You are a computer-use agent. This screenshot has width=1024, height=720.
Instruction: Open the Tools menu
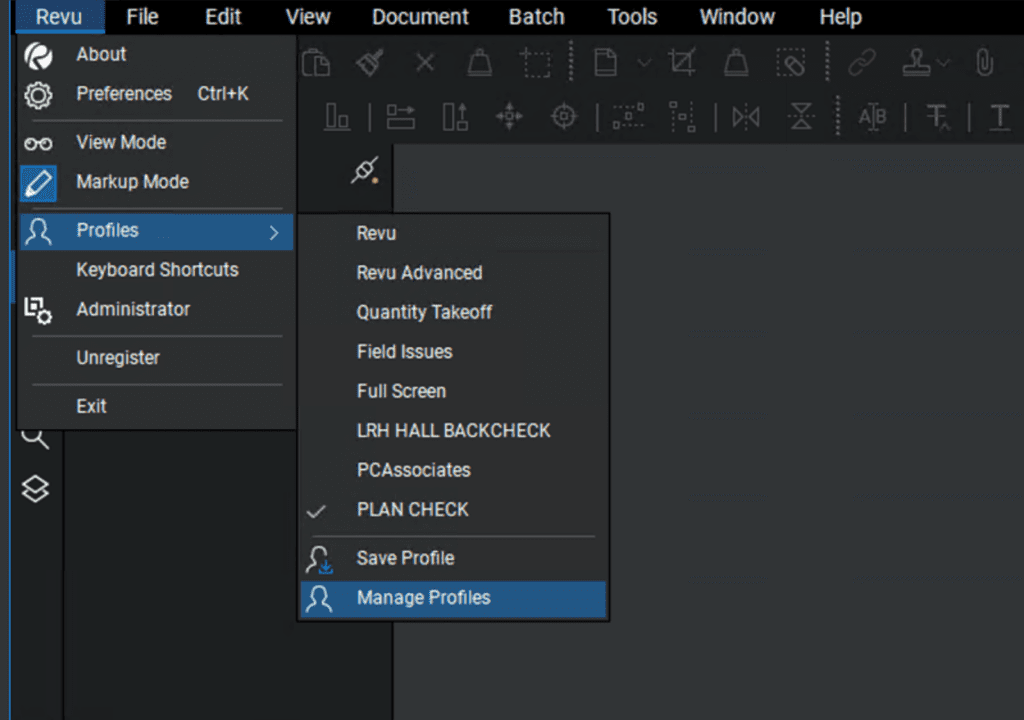(x=632, y=17)
